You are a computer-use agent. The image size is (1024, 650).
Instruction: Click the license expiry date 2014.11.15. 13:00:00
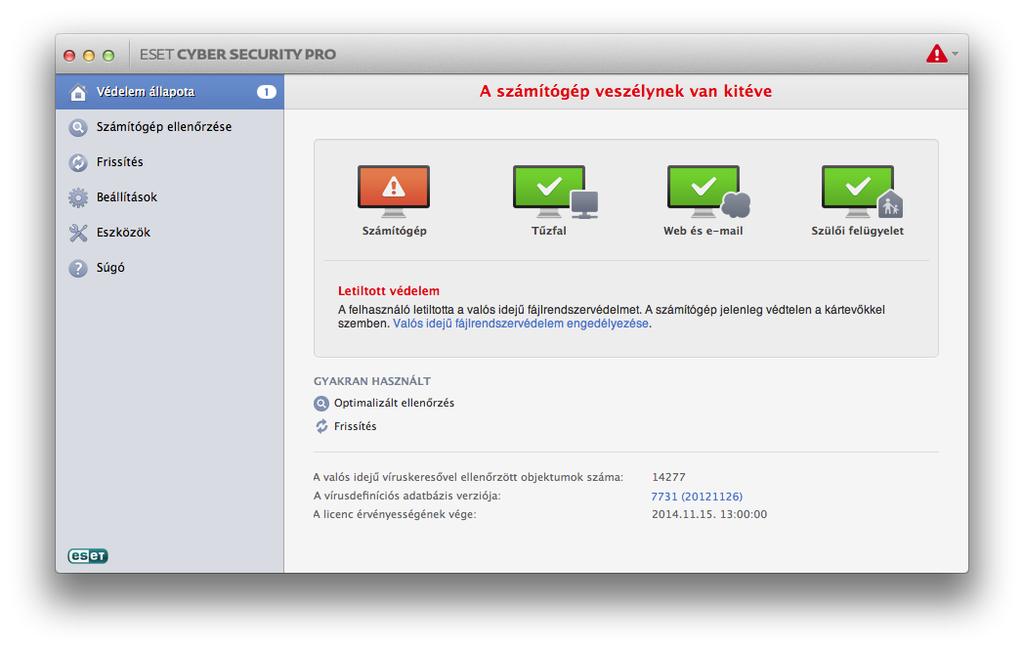pos(709,515)
